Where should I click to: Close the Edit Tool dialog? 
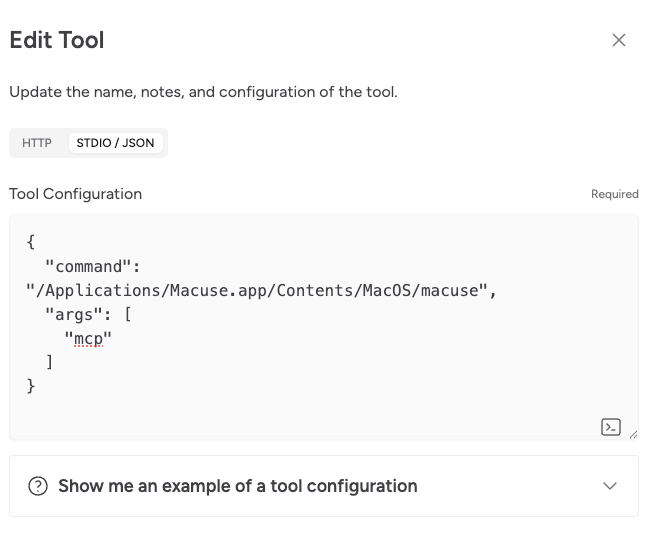[619, 40]
